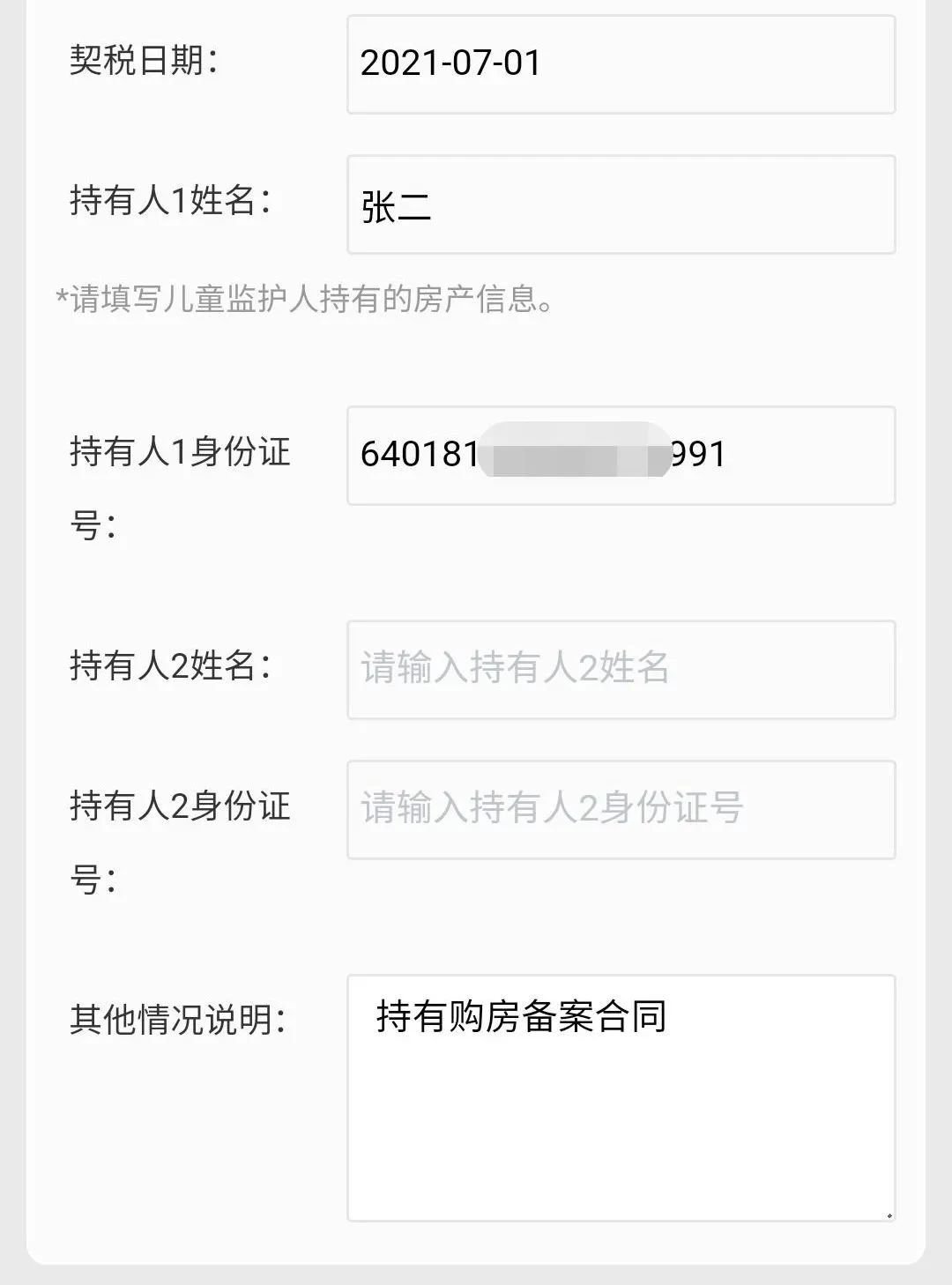Click the empty 持有人2姓名 input field
Screen dimensions: 952x1285
point(621,670)
